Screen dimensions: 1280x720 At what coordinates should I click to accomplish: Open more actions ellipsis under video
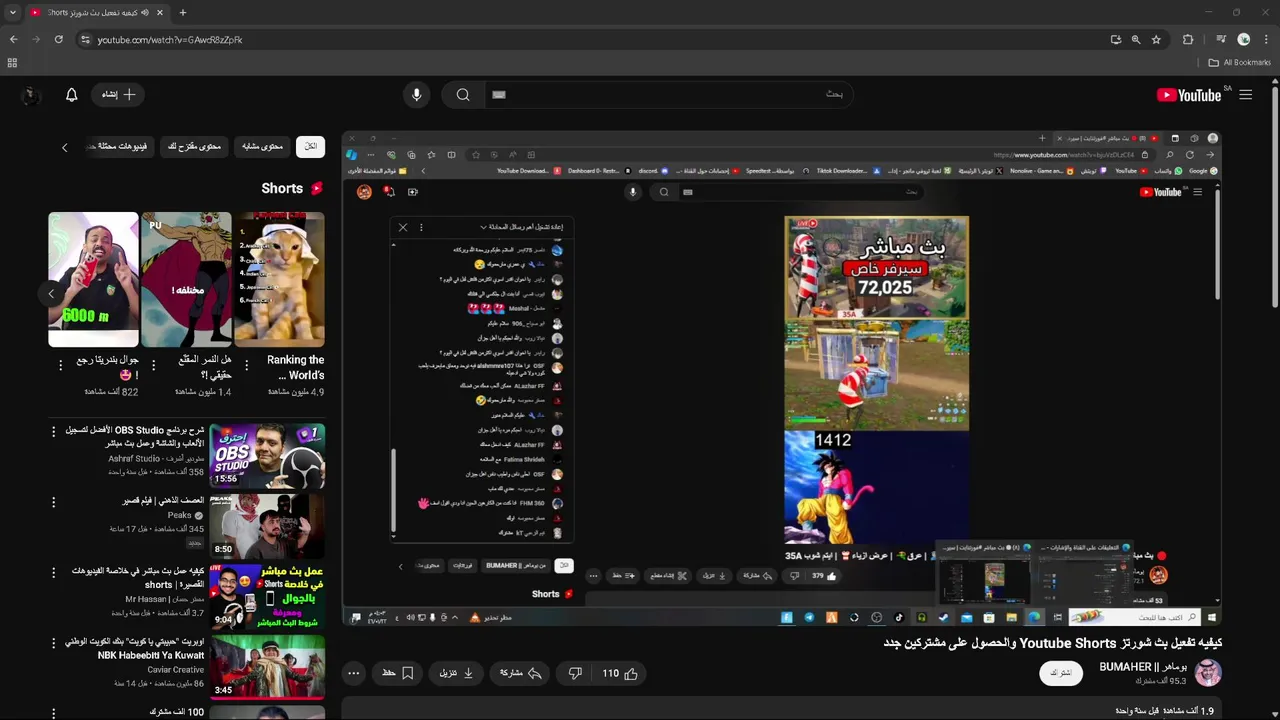click(x=353, y=674)
